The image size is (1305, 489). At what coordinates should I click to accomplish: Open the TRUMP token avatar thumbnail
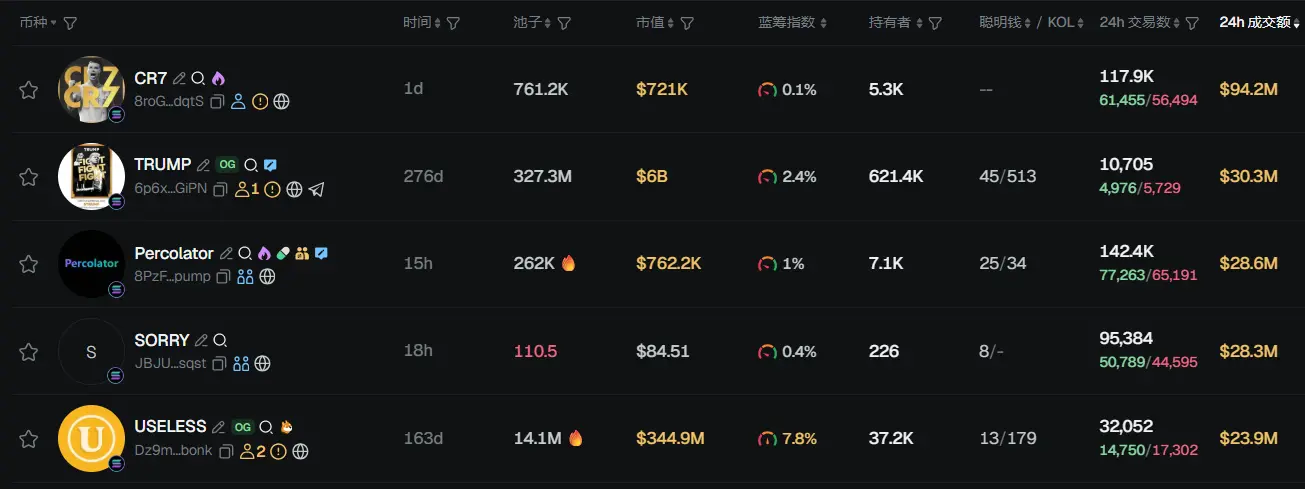coord(91,177)
